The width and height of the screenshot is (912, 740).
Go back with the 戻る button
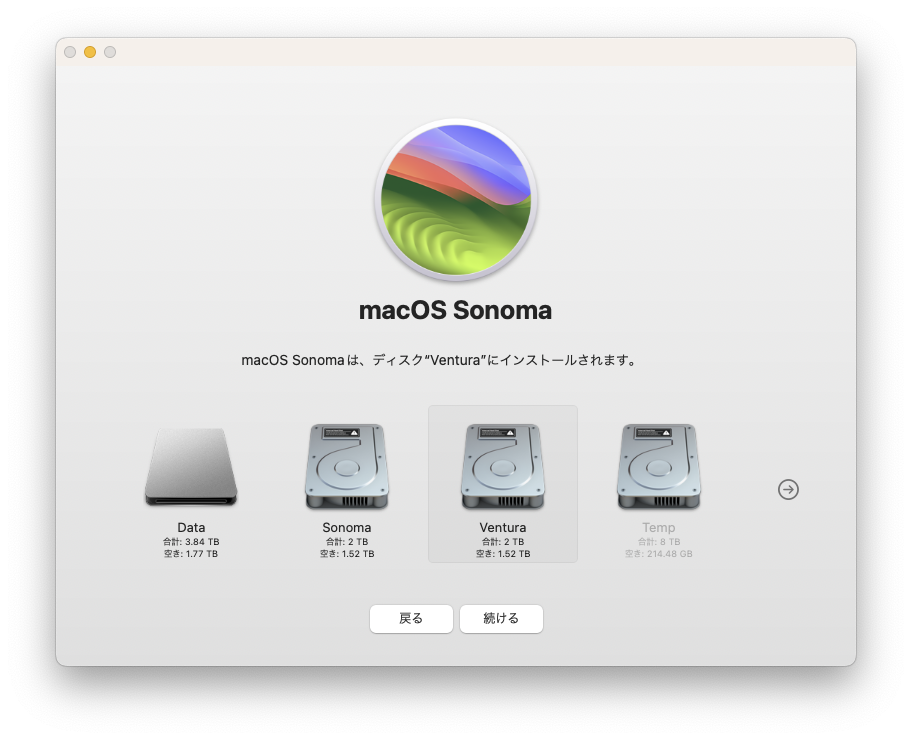click(x=411, y=618)
